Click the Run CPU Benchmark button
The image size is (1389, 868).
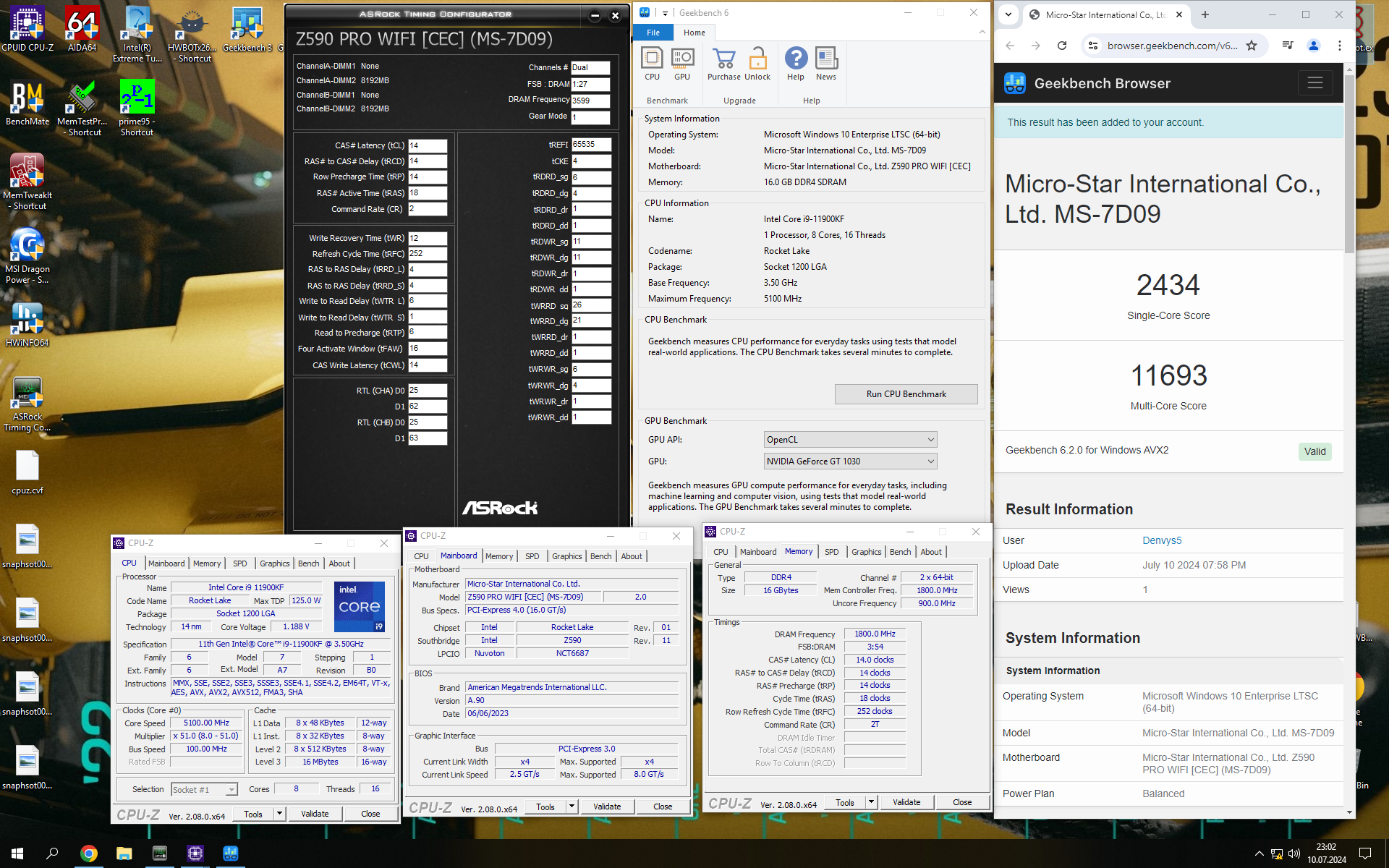coord(906,394)
